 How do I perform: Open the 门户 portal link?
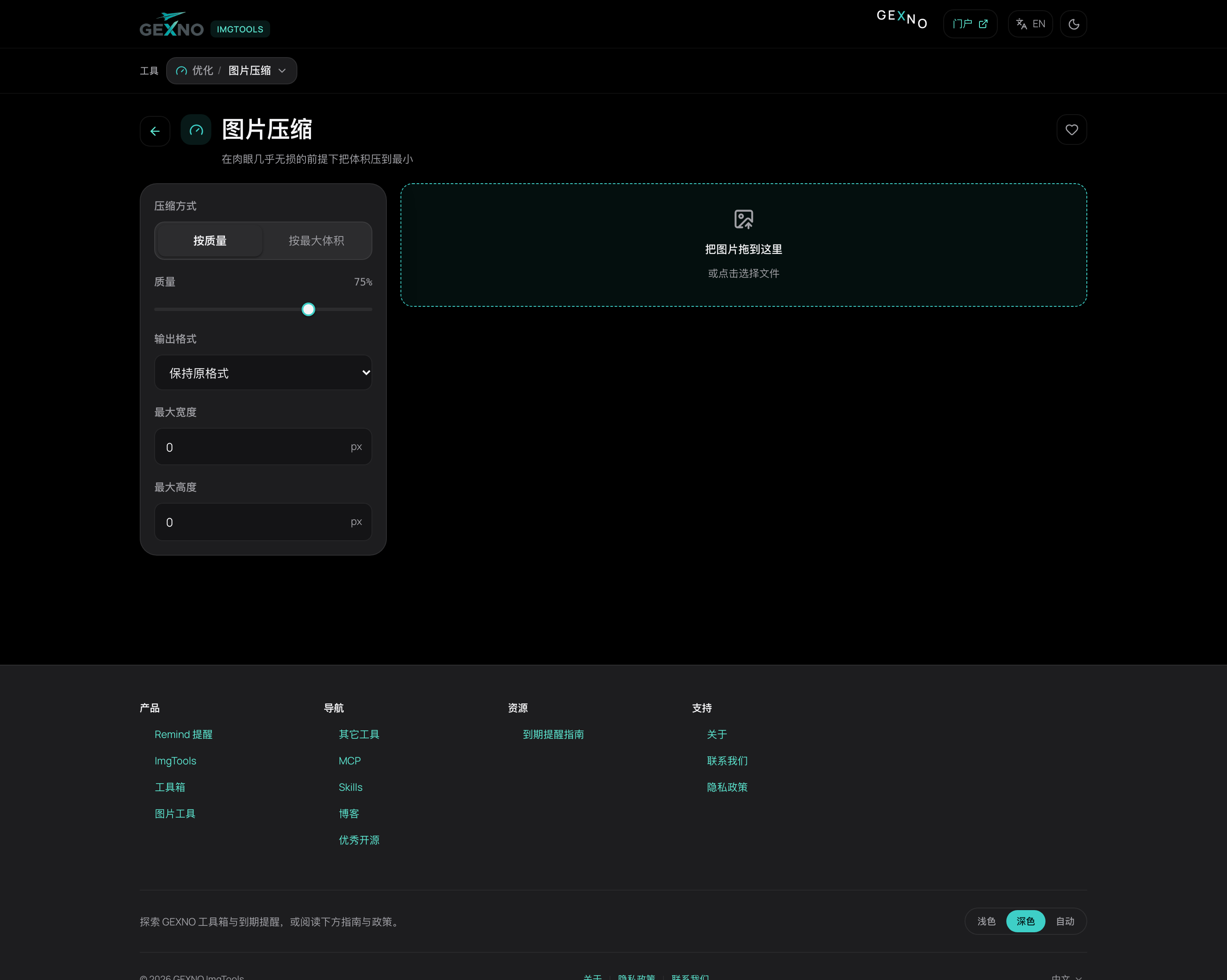970,24
